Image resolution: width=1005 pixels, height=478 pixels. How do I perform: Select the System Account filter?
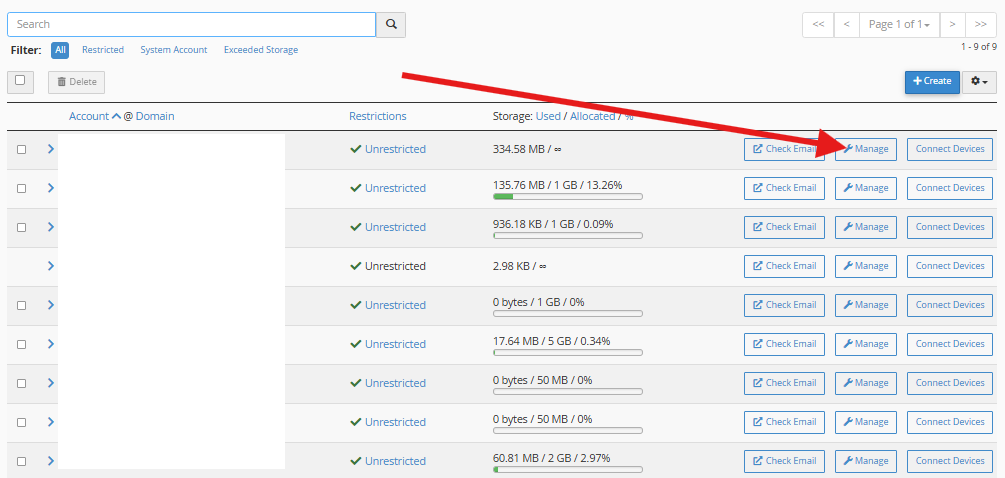point(174,50)
